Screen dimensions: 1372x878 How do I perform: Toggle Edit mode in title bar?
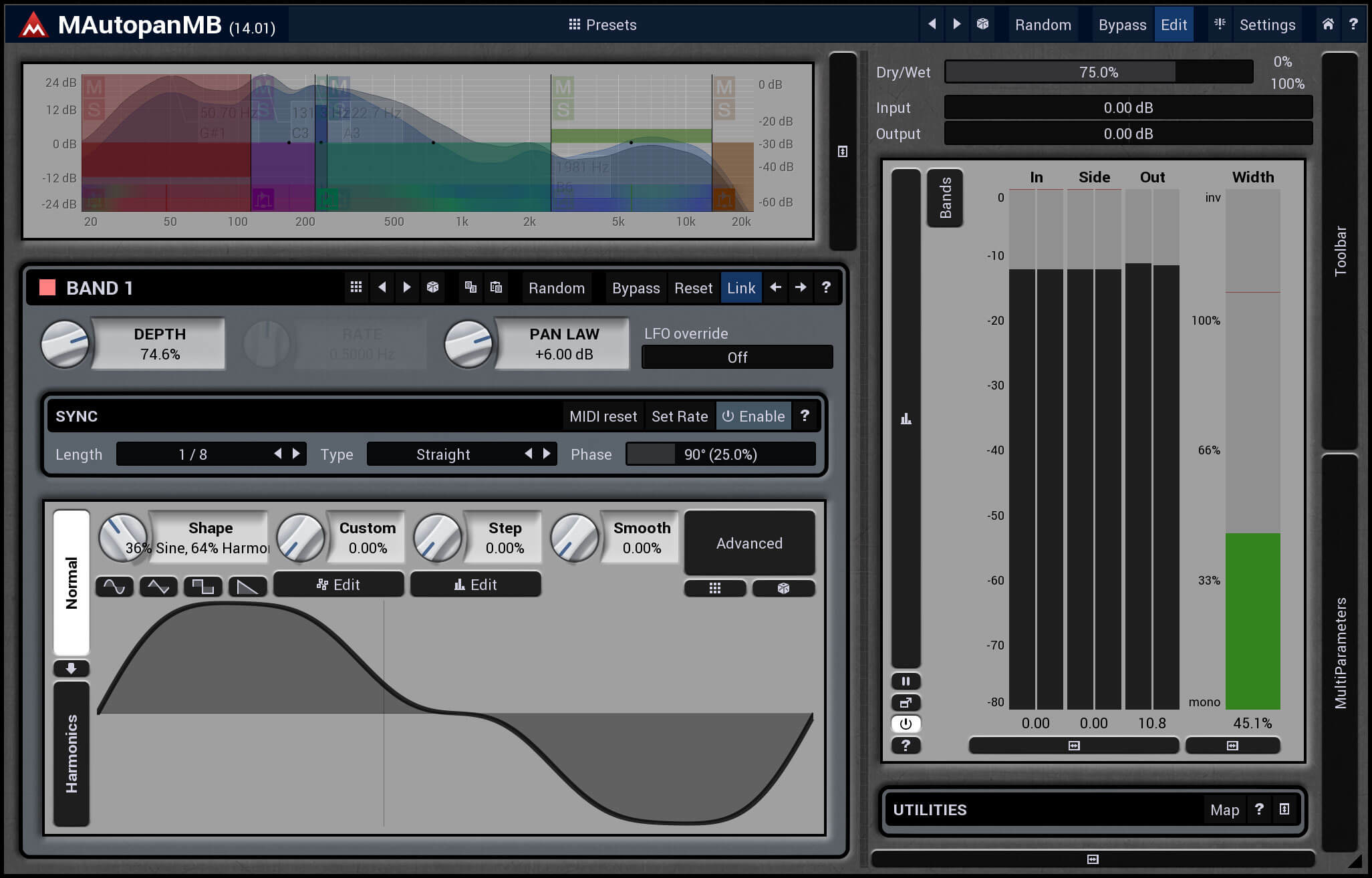[1174, 25]
